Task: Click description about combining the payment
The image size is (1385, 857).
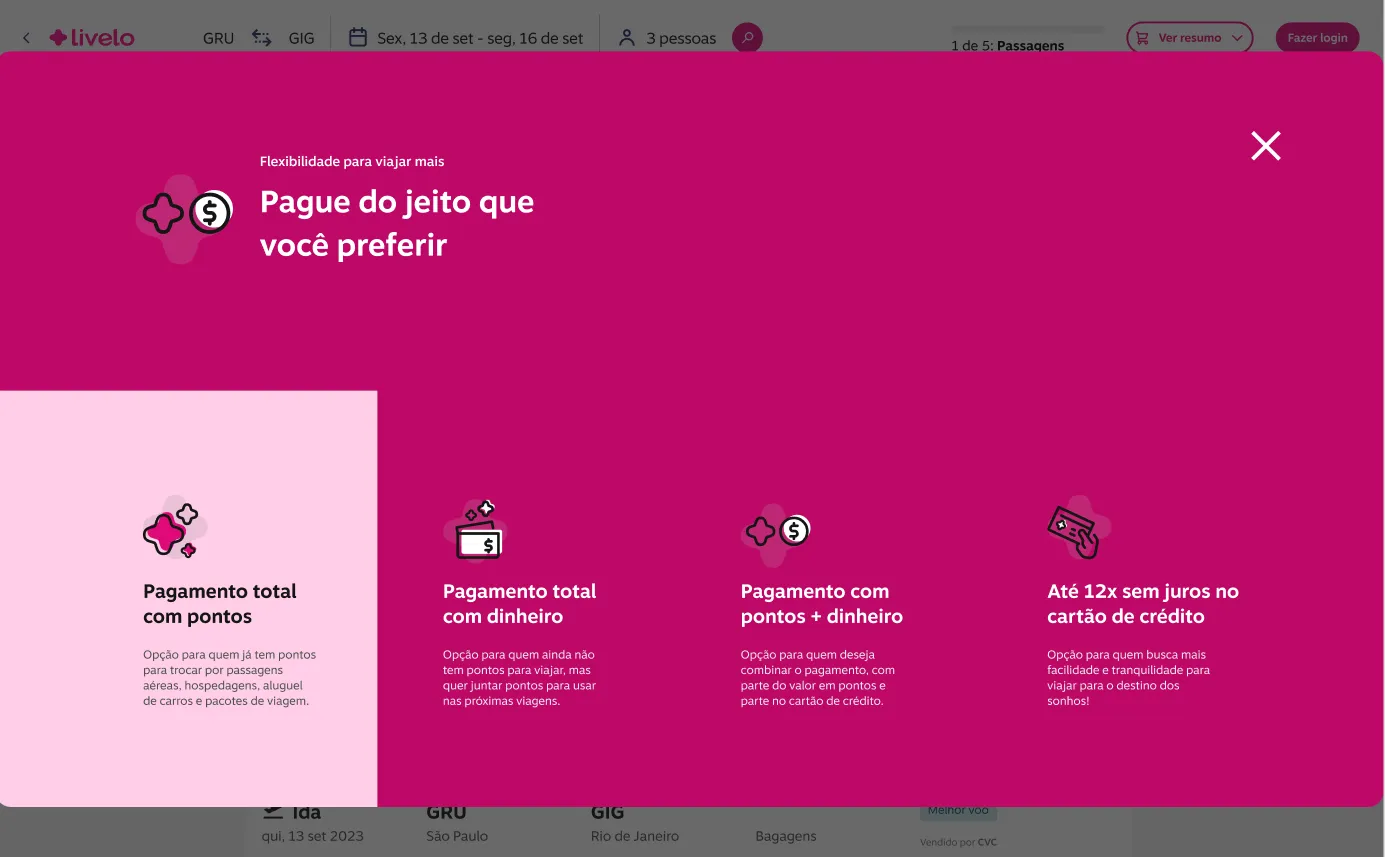Action: pyautogui.click(x=818, y=678)
